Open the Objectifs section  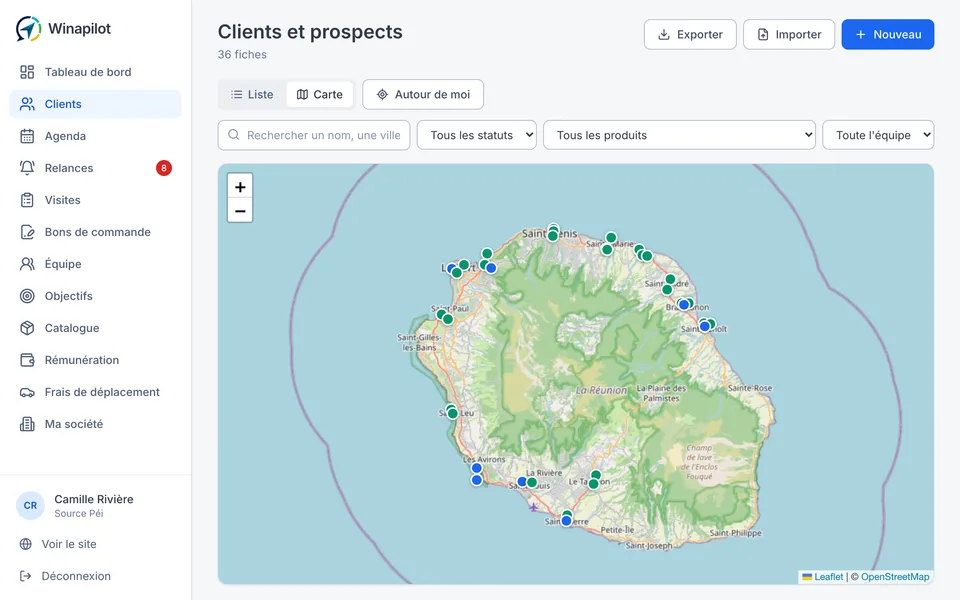(x=96, y=296)
